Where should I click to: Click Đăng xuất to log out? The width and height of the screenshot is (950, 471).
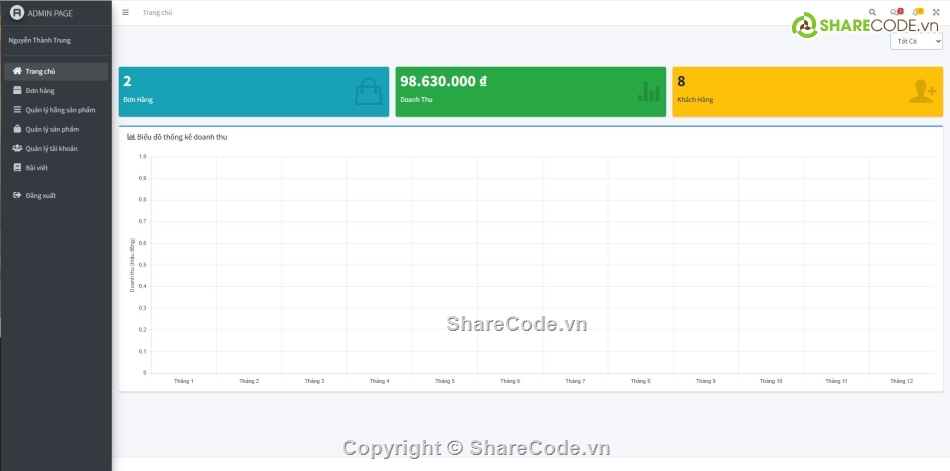click(56, 196)
